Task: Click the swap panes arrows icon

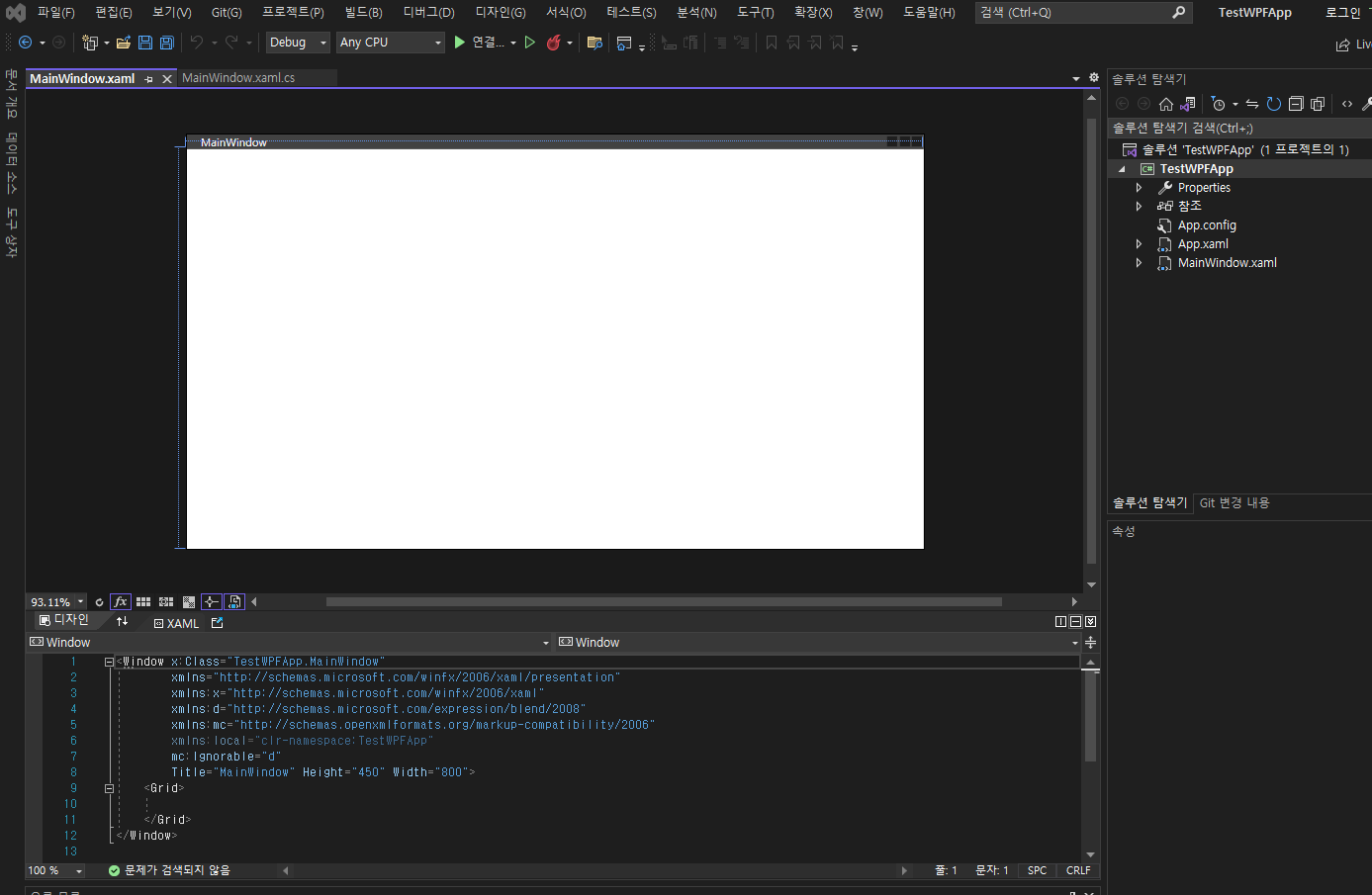Action: pos(122,622)
